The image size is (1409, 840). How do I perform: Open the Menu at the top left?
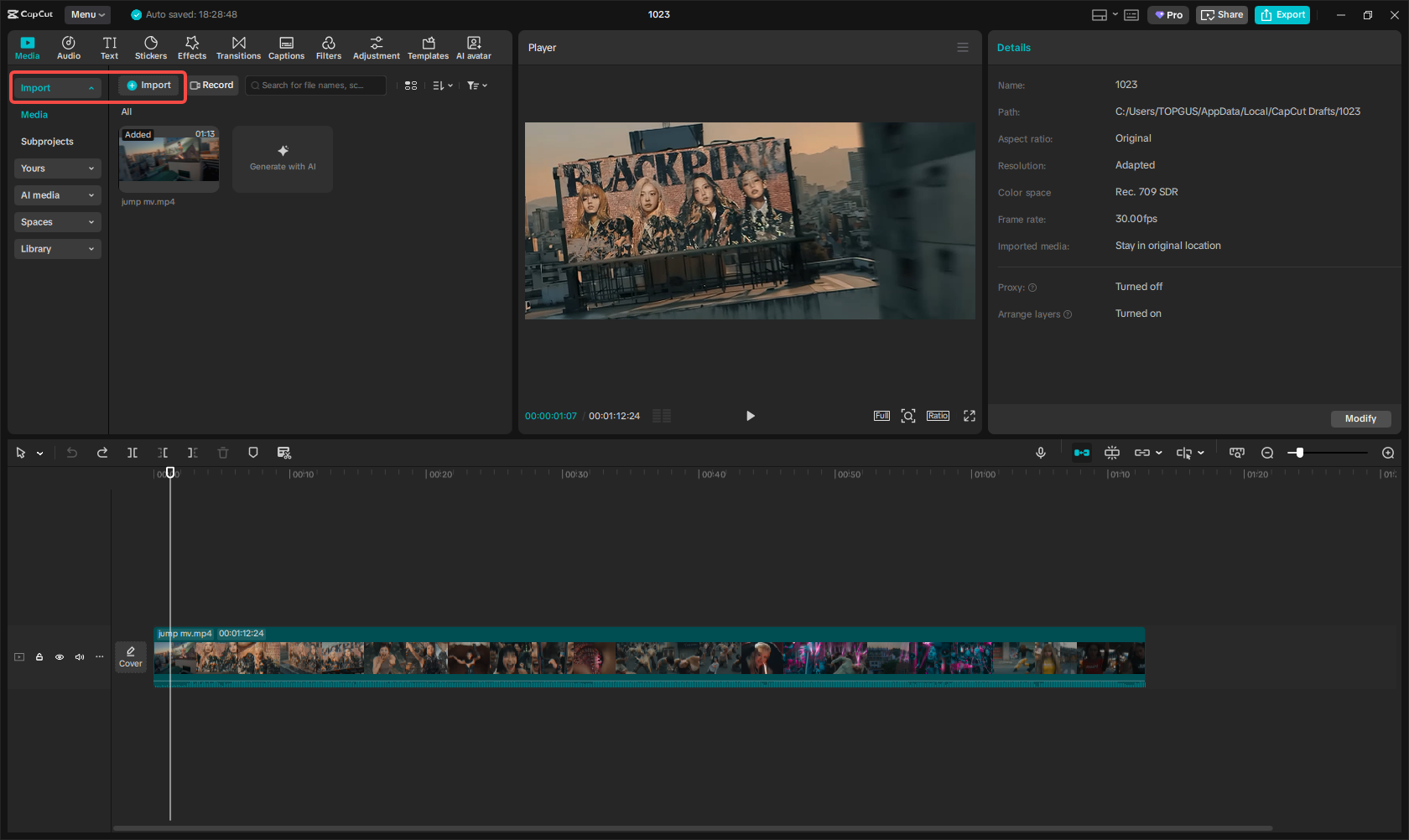(x=86, y=14)
